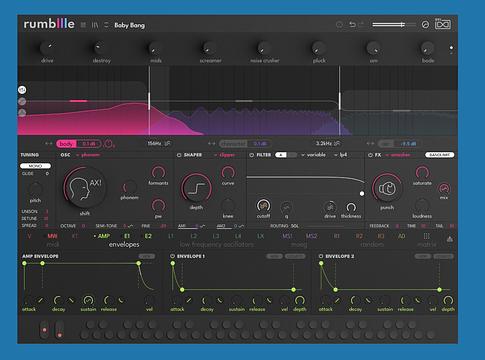Viewport: 485px width, 360px height.
Task: Click the drive macro knob
Action: pyautogui.click(x=47, y=49)
